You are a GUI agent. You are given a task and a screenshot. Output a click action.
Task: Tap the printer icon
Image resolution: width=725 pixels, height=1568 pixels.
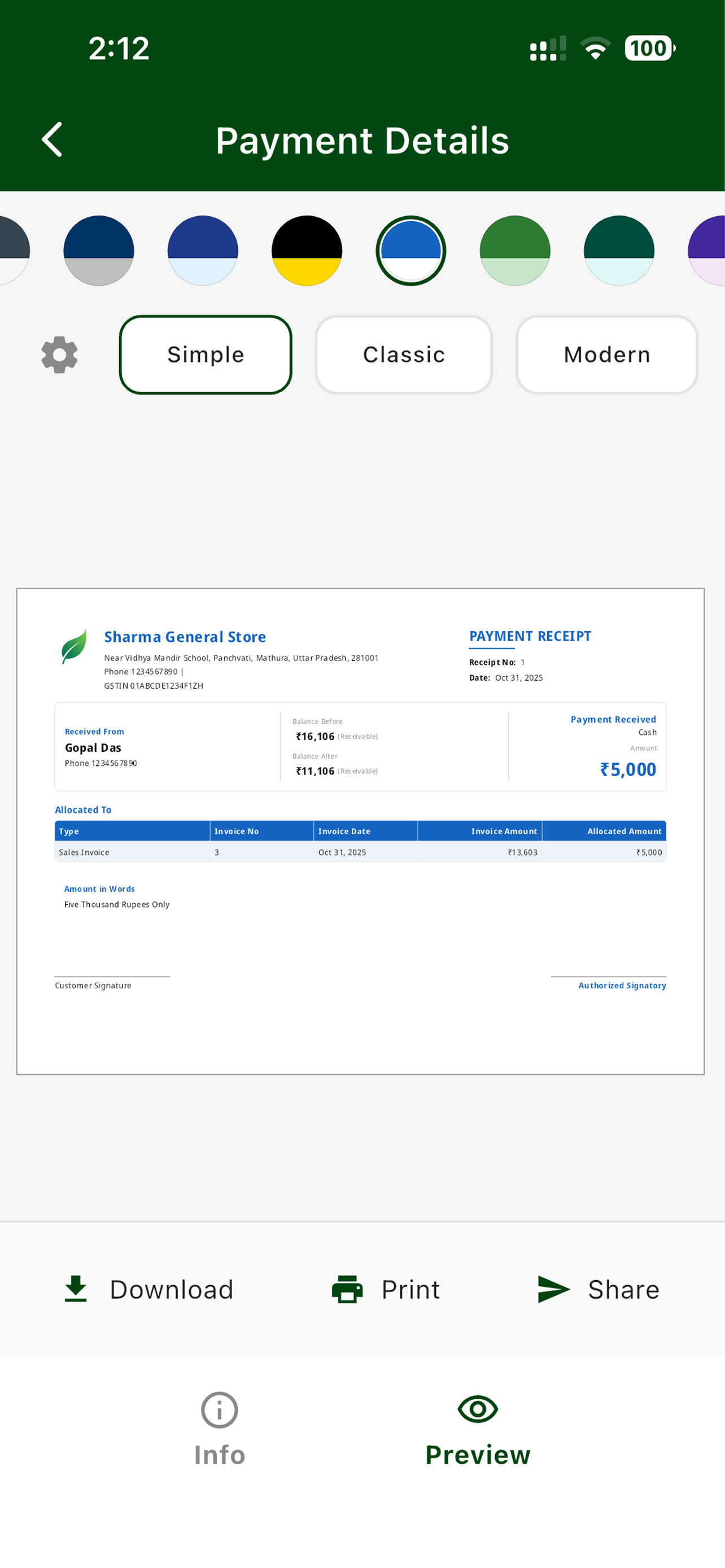point(348,1289)
